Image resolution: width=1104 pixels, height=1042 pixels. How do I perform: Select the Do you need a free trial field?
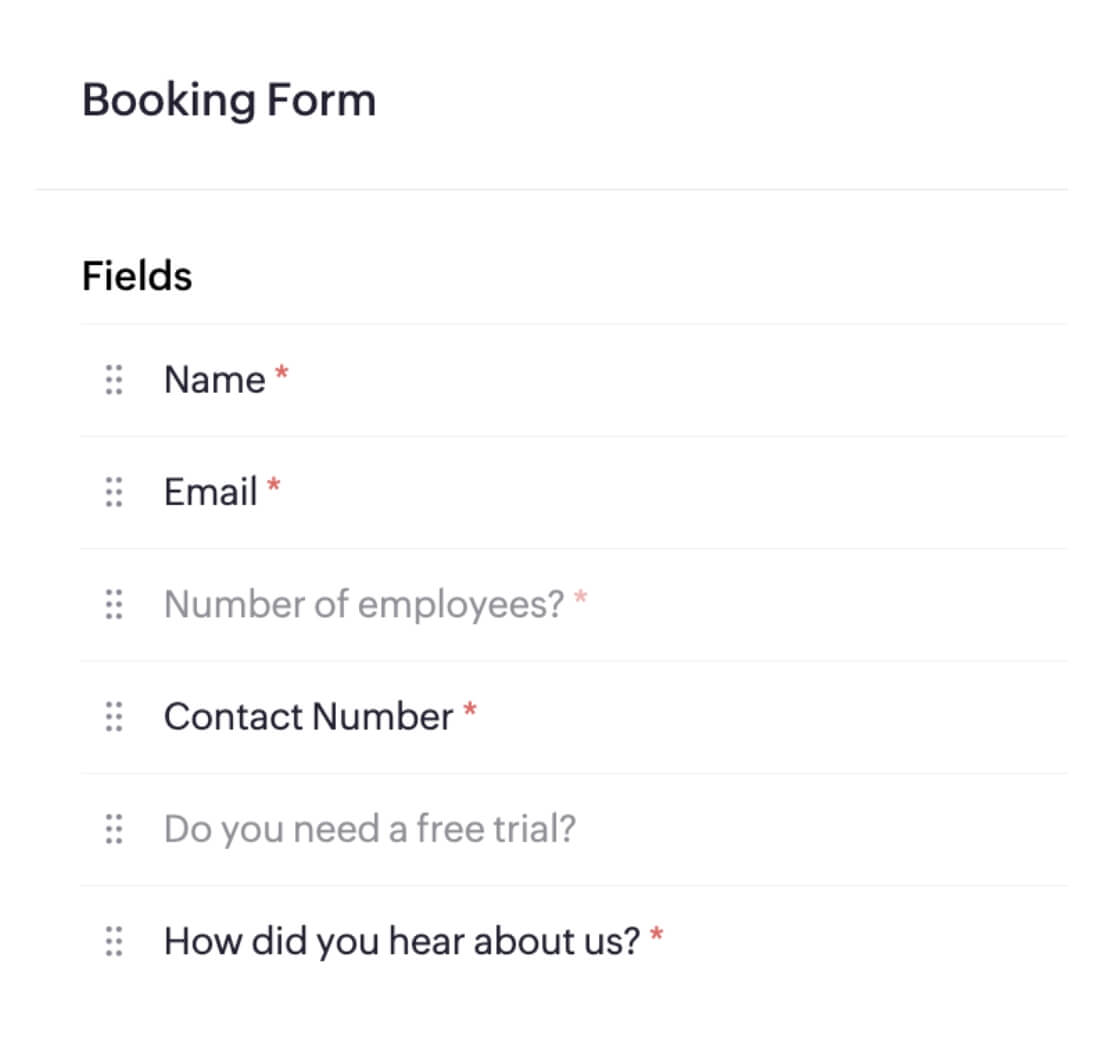pyautogui.click(x=369, y=829)
